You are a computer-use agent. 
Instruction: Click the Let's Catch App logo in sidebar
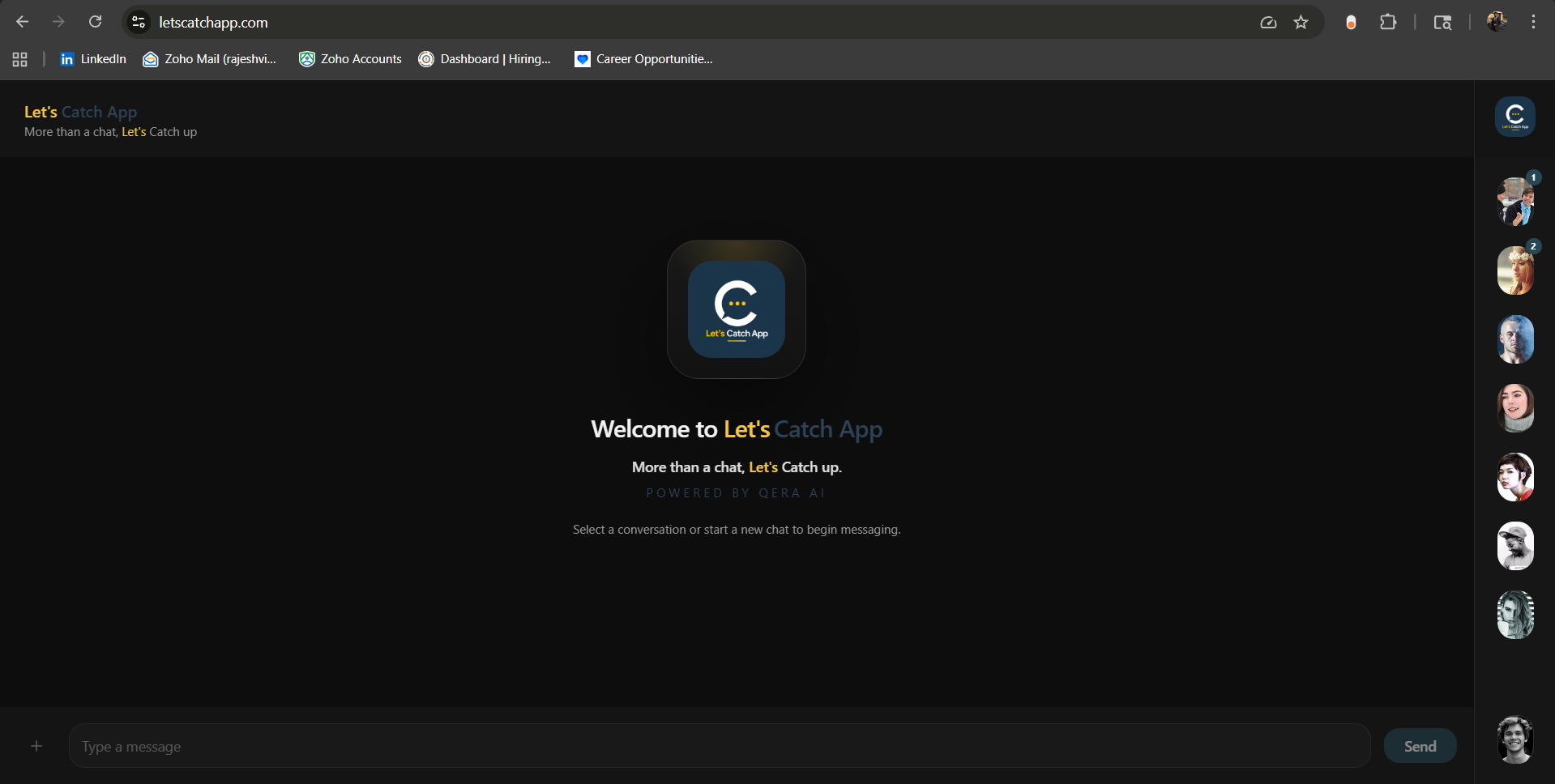1514,117
